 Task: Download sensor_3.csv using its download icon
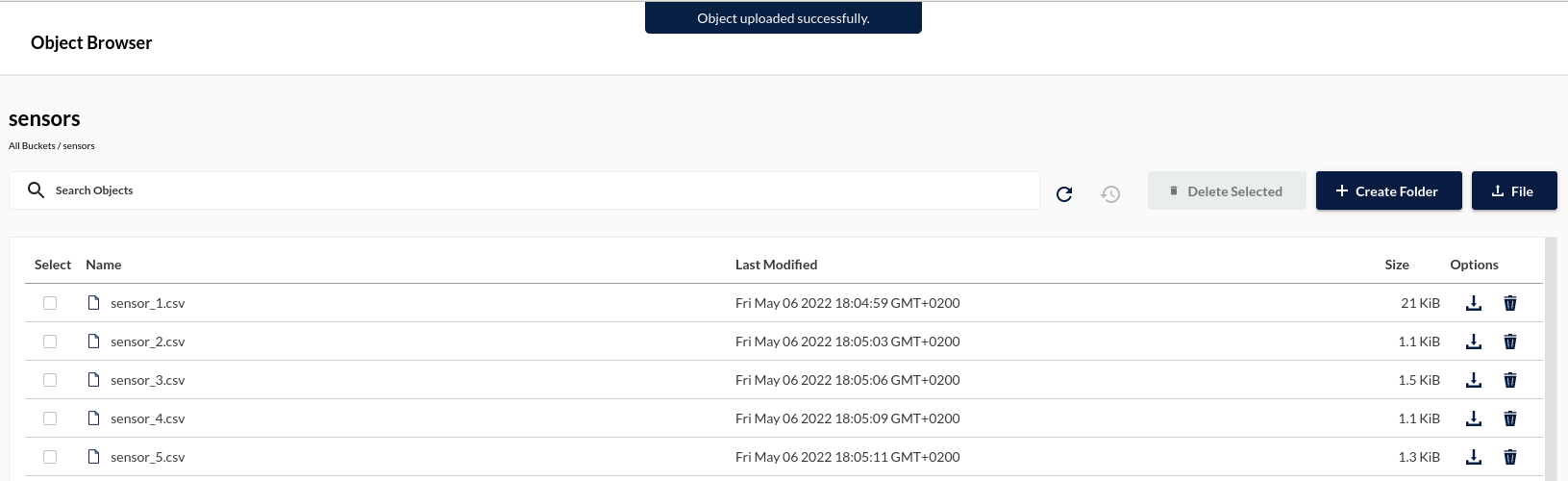1473,380
